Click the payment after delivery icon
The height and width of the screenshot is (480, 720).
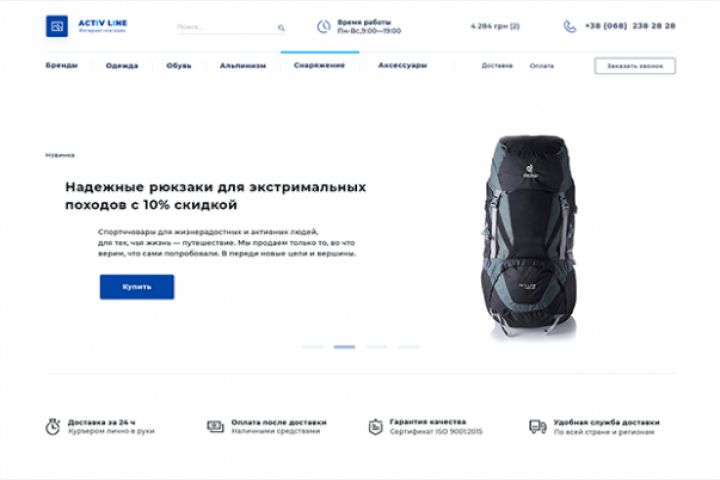click(215, 427)
